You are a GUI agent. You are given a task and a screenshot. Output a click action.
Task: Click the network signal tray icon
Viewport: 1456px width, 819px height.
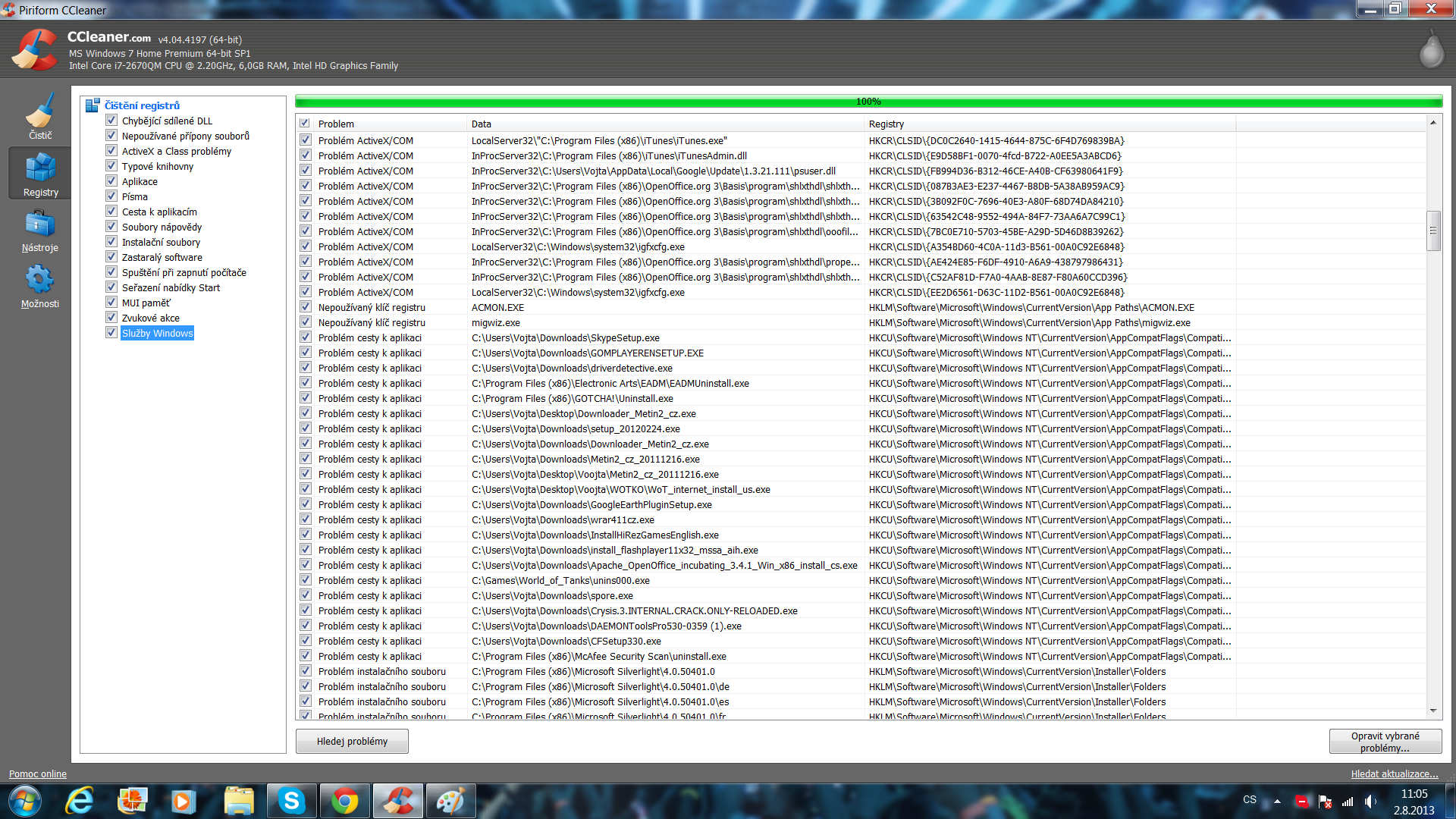1348,801
